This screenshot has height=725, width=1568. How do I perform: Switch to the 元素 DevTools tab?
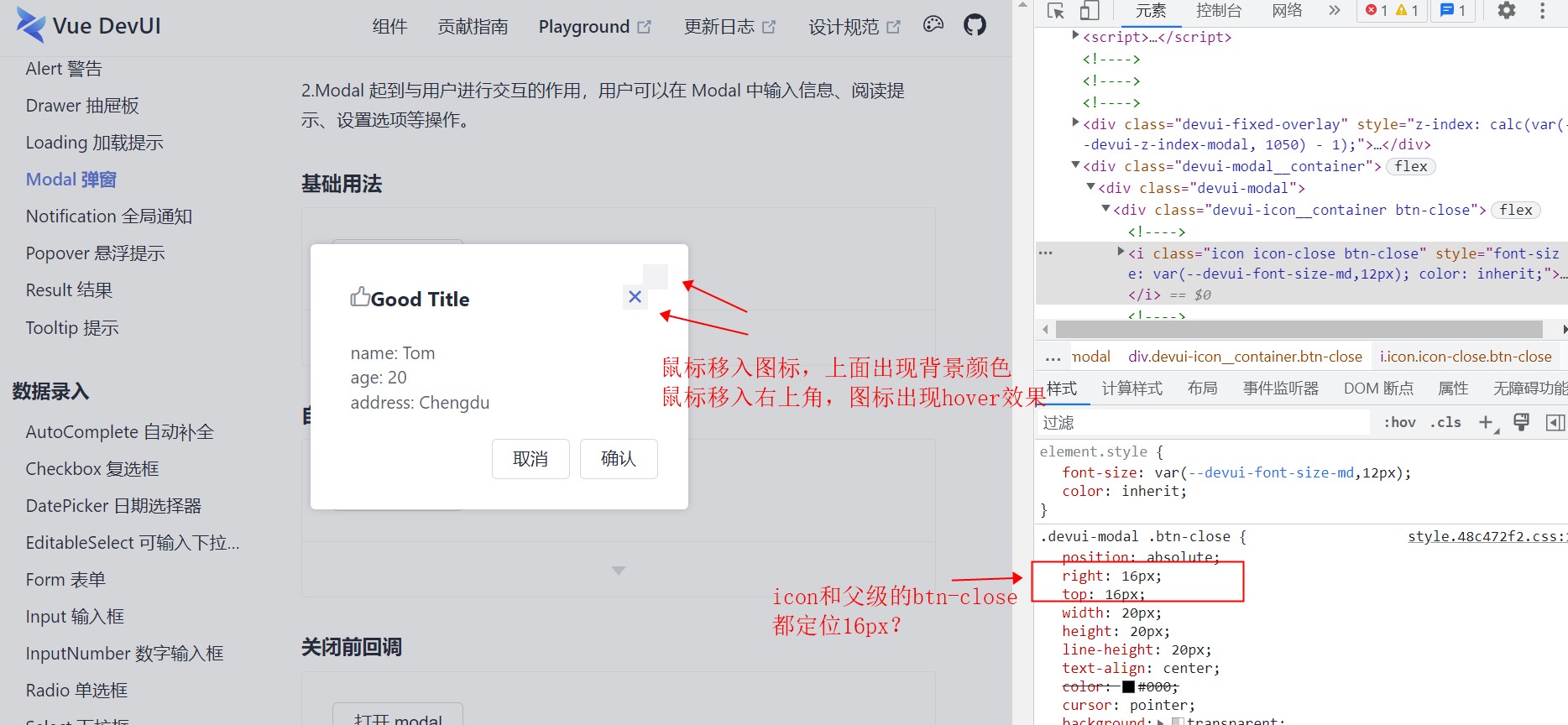click(1151, 11)
